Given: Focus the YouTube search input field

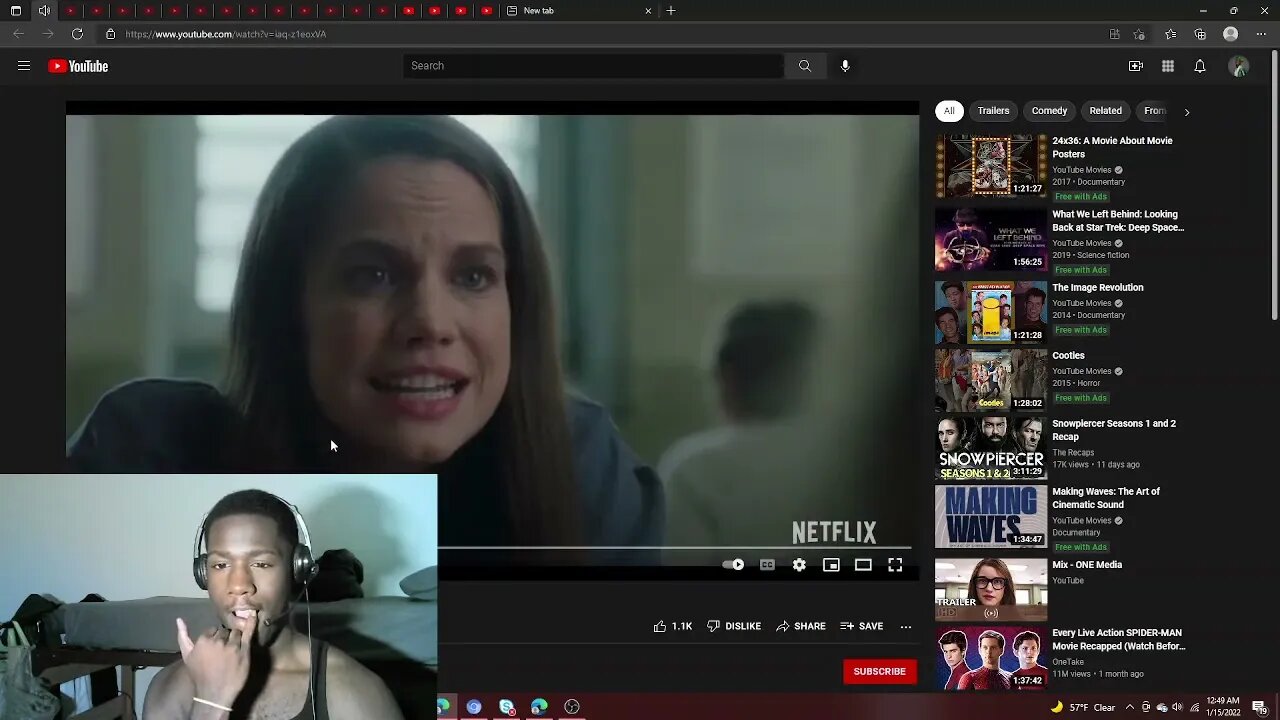Looking at the screenshot, I should [594, 66].
